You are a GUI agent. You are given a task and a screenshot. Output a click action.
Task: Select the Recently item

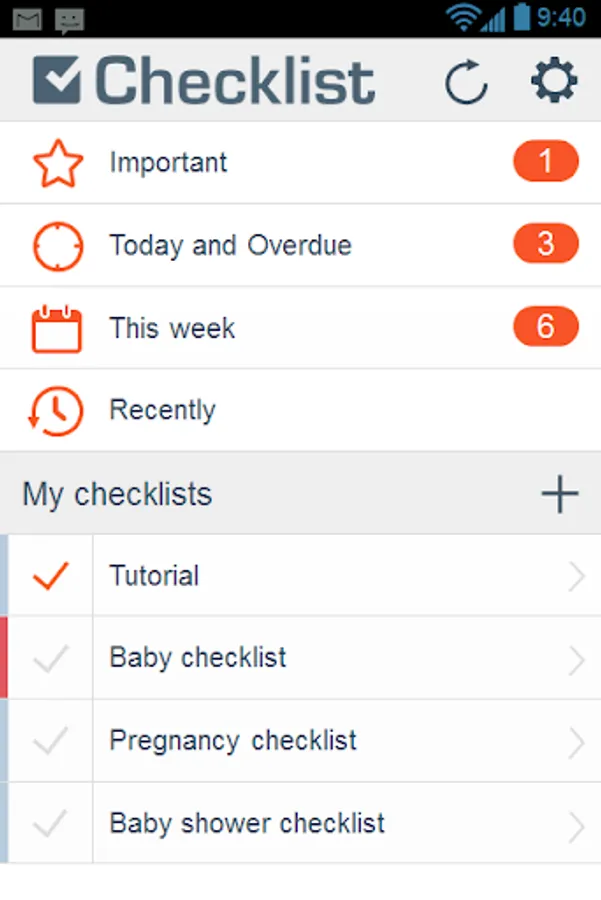pos(162,411)
